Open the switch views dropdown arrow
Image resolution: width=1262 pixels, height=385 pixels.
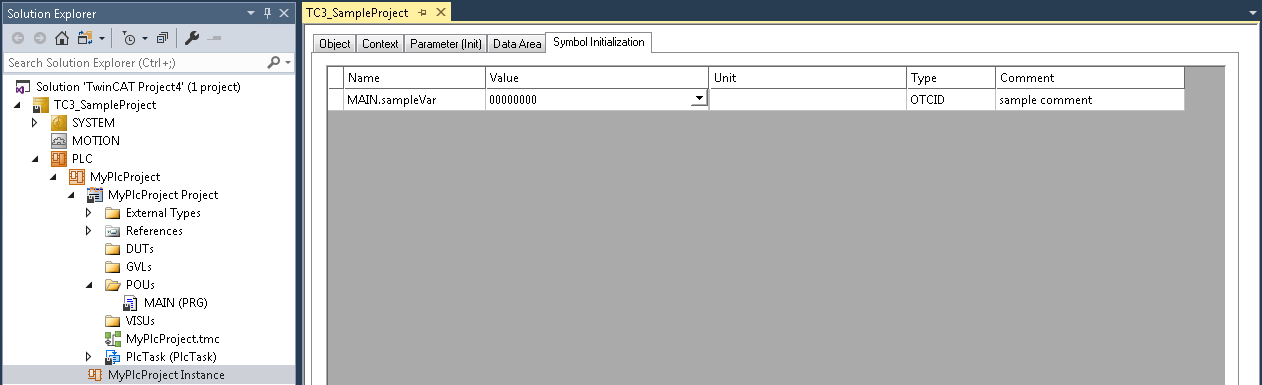tap(101, 39)
